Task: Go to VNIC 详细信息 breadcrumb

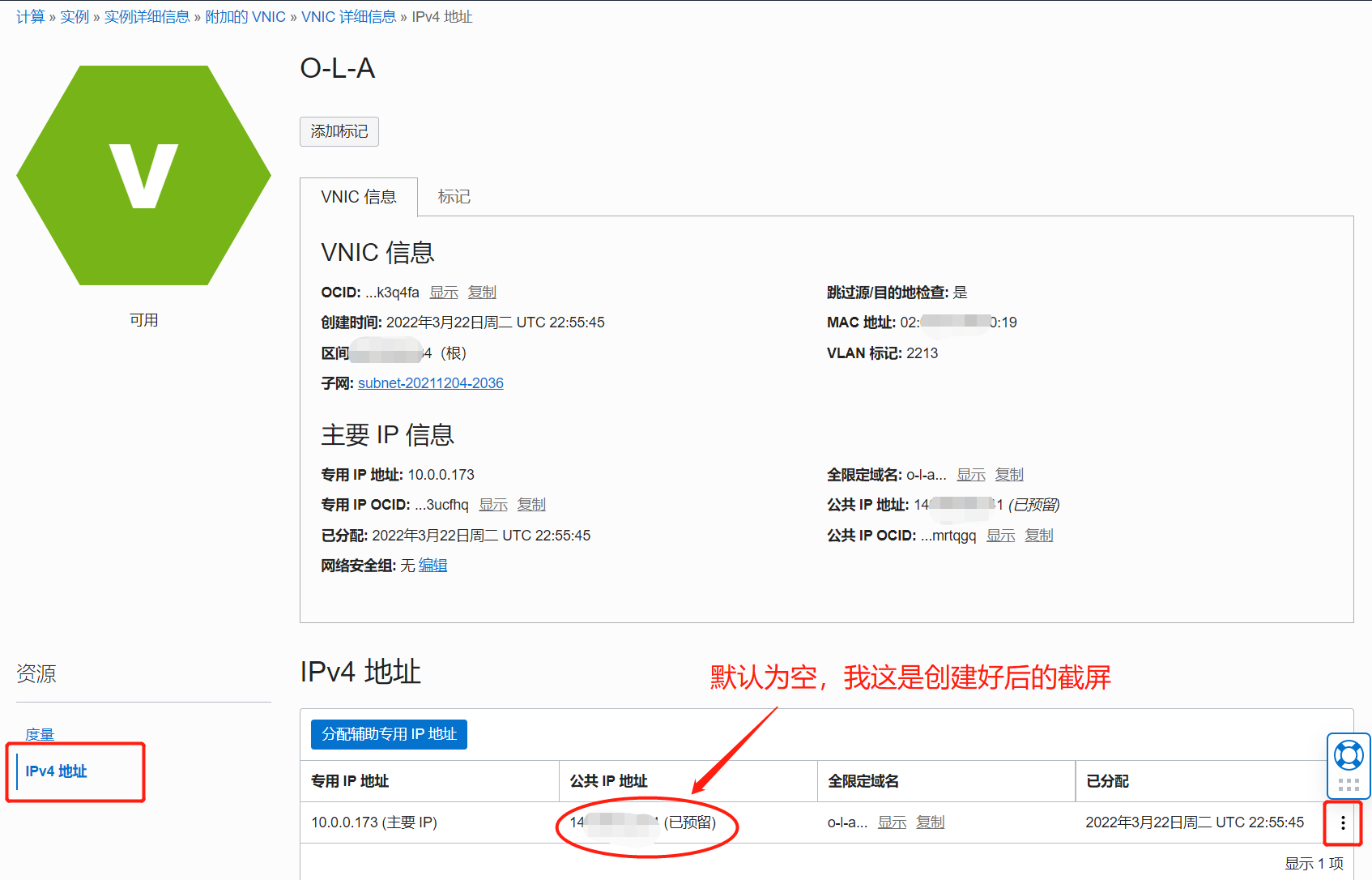Action: [348, 16]
